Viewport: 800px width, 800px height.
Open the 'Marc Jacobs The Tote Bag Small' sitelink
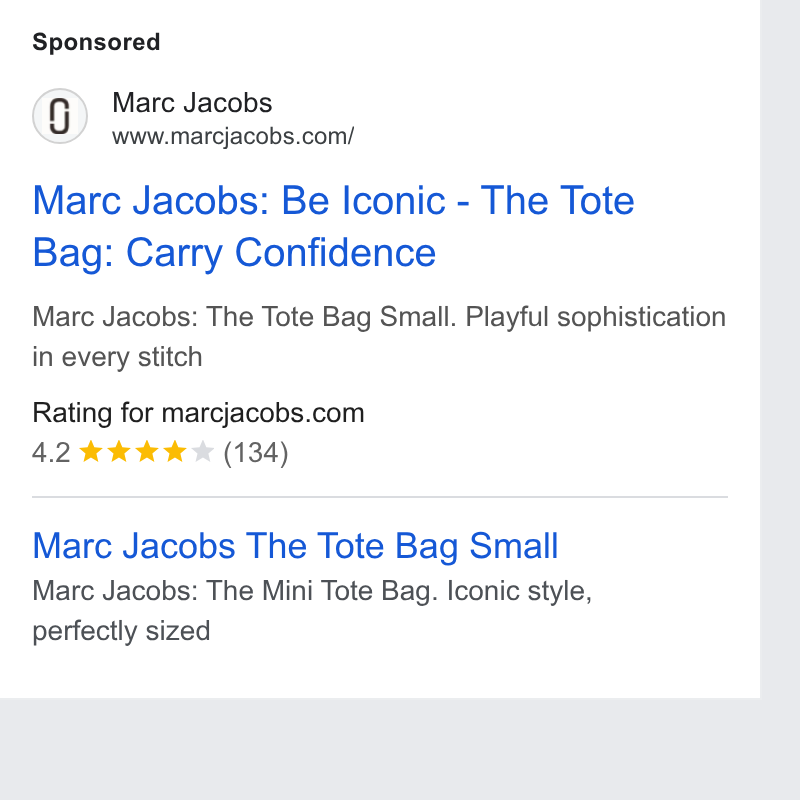coord(295,546)
